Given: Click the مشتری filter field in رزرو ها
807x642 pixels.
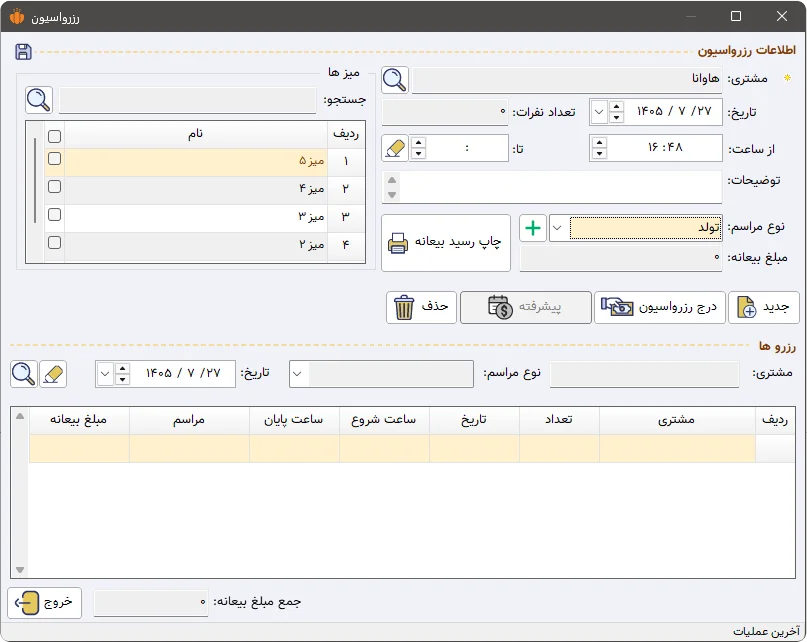Looking at the screenshot, I should coord(644,374).
